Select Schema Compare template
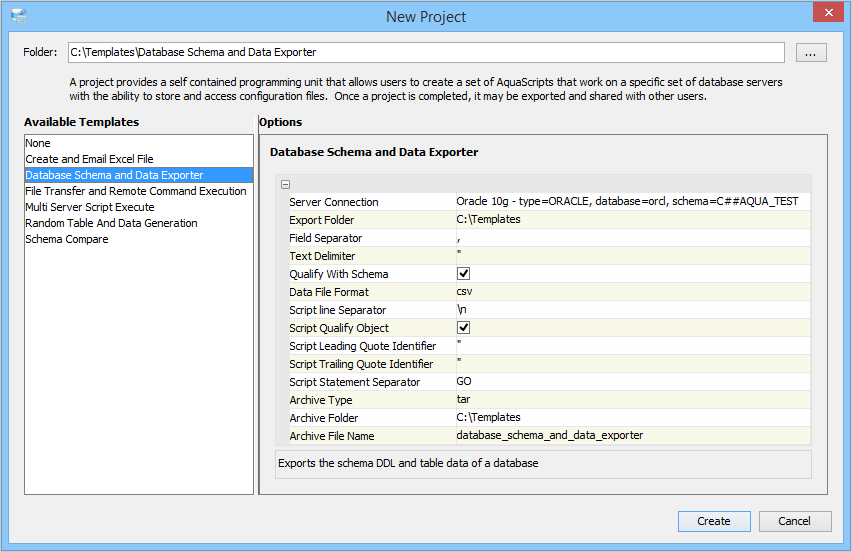The image size is (852, 552). [67, 239]
